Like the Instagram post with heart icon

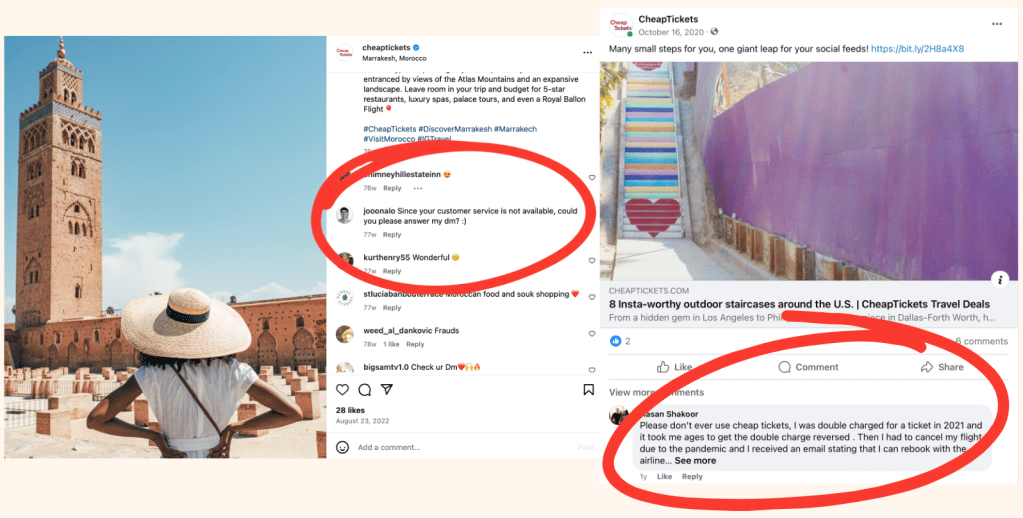click(343, 389)
